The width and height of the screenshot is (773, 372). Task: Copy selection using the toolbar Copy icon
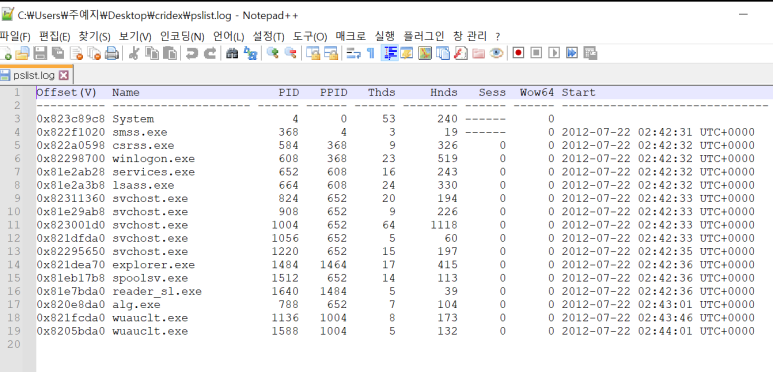pyautogui.click(x=152, y=53)
